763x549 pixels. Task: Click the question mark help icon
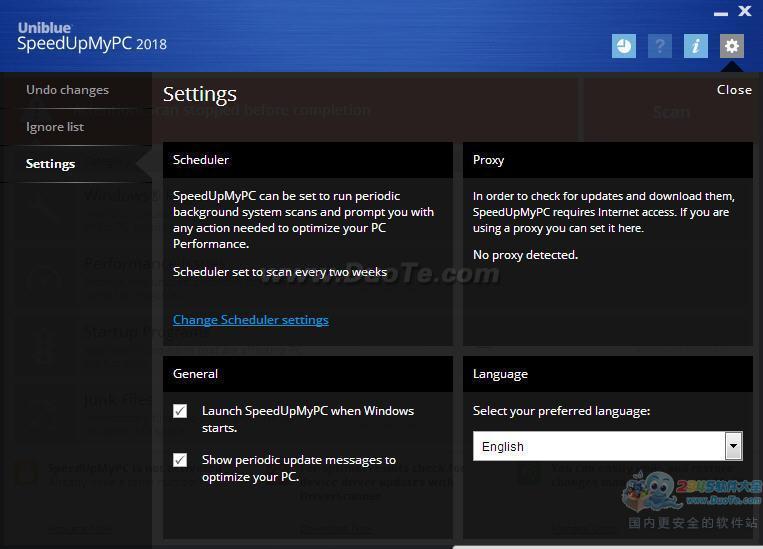659,46
